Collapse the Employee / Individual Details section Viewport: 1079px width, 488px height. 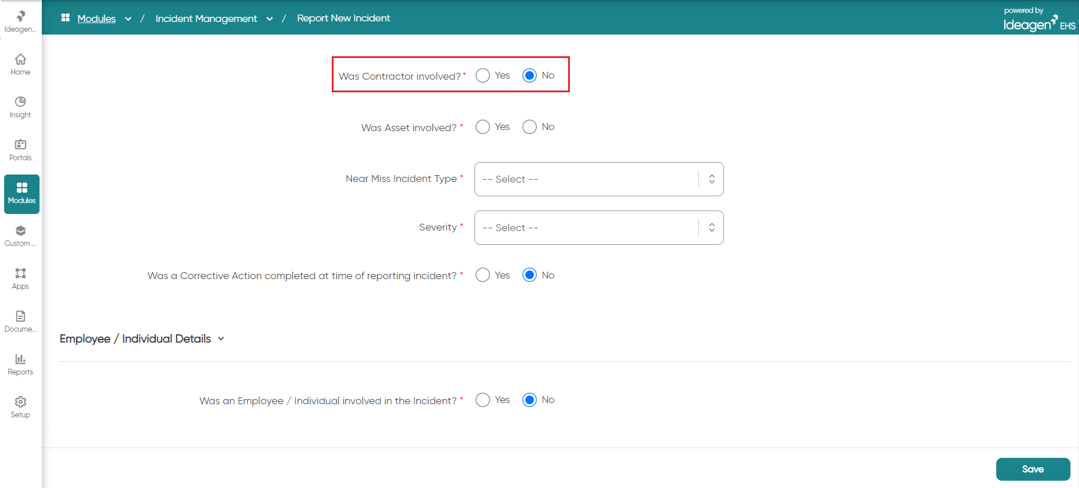click(x=221, y=339)
